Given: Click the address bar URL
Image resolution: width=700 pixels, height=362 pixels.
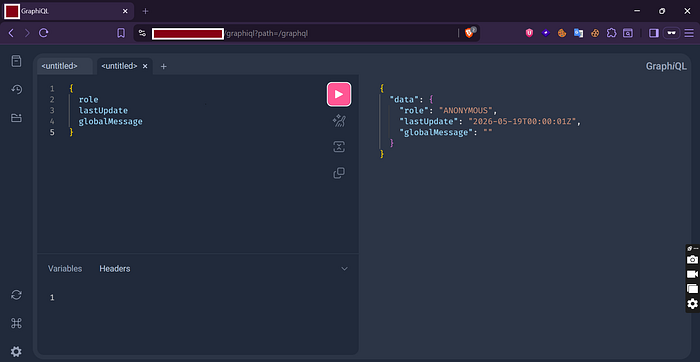Looking at the screenshot, I should pos(267,33).
